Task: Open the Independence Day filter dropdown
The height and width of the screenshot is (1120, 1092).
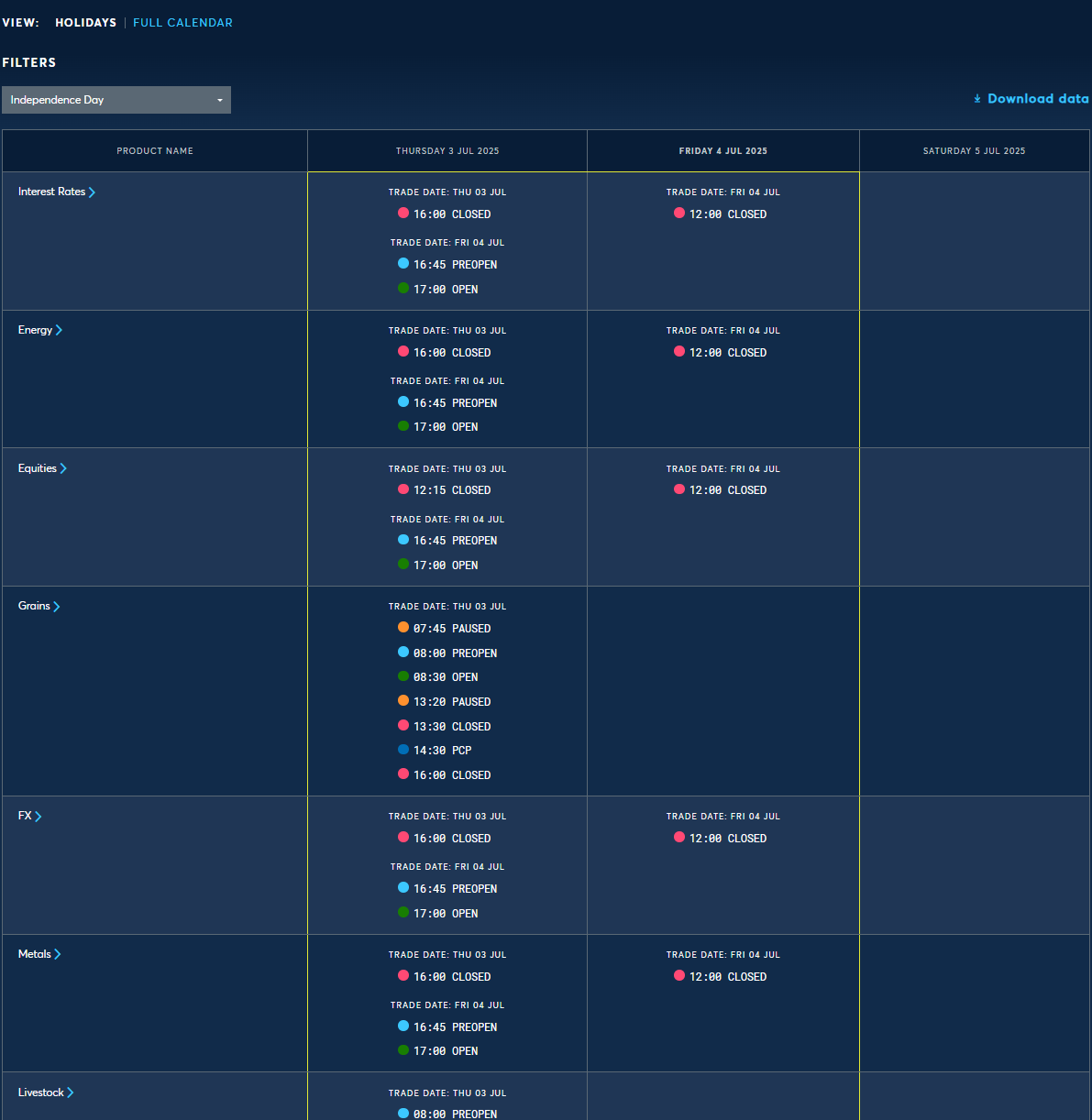Action: pos(116,100)
